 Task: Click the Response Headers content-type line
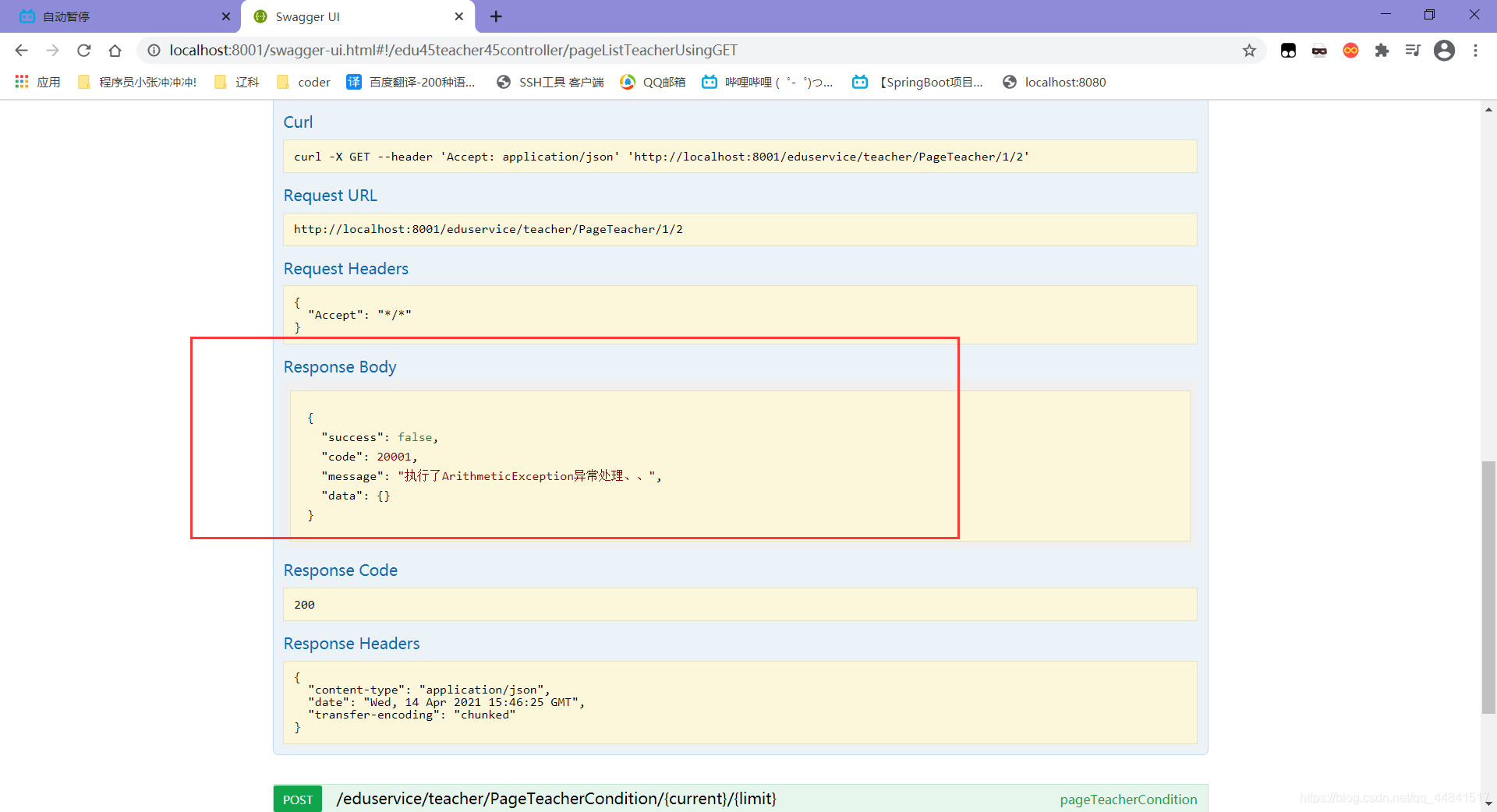429,690
